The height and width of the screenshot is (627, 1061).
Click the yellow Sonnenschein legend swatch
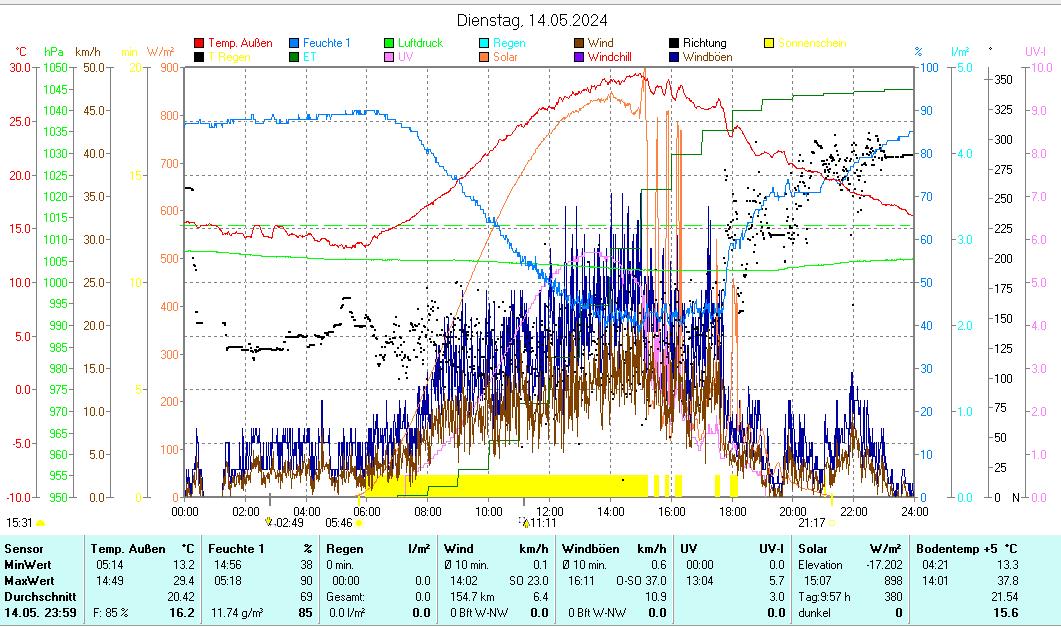tap(769, 43)
